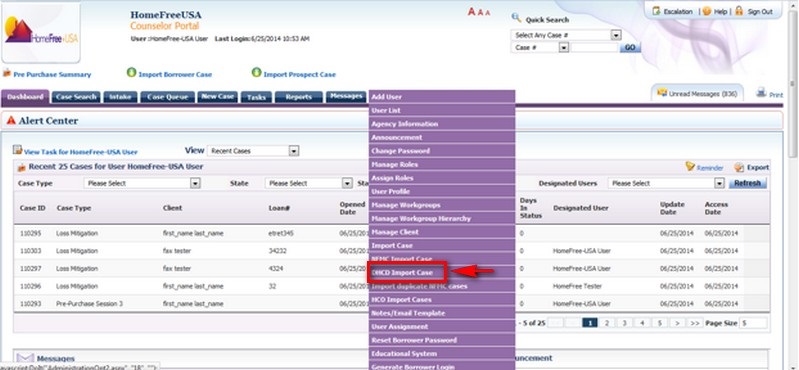Select Notes/Email Template menu item
Screen dimensions: 799x370
point(442,313)
